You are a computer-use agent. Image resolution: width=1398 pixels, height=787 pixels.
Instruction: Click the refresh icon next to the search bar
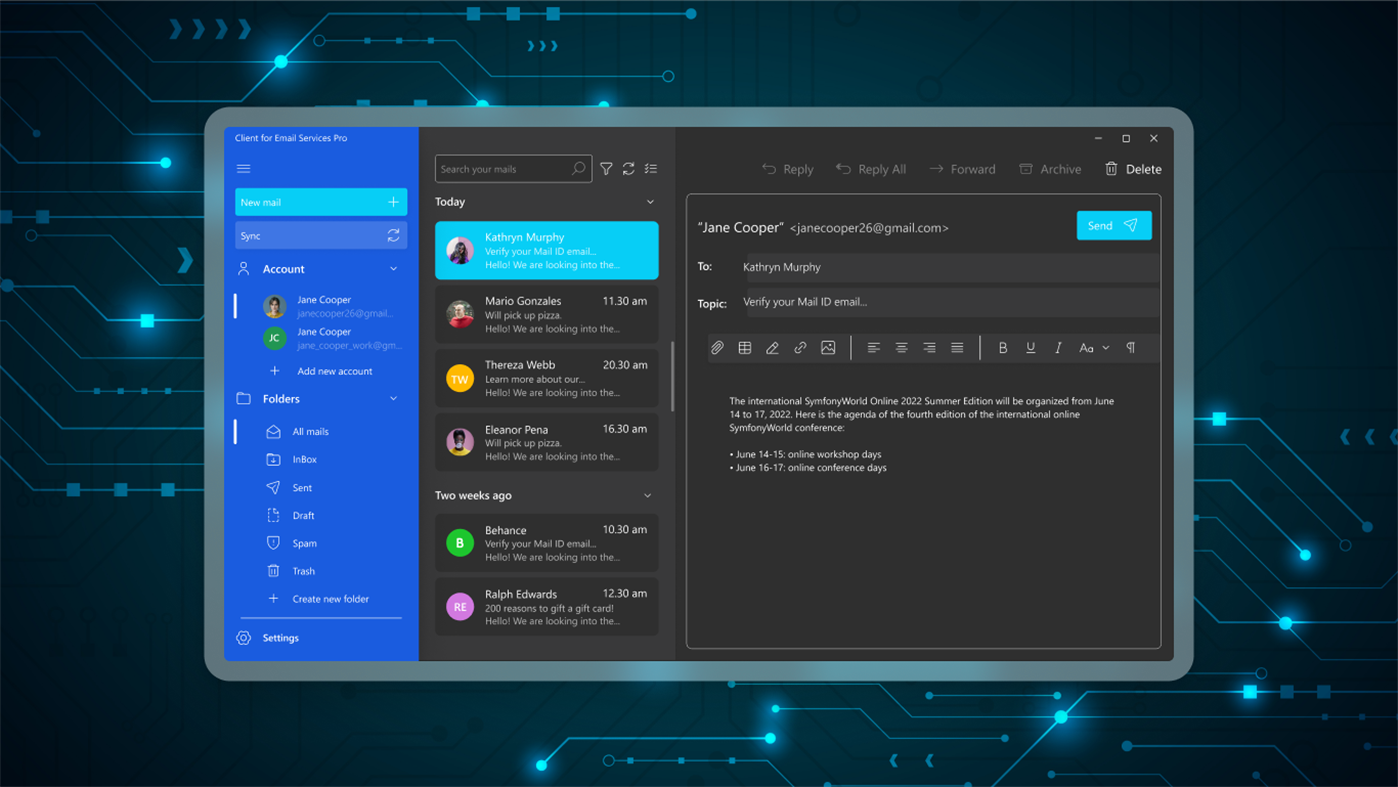click(629, 168)
